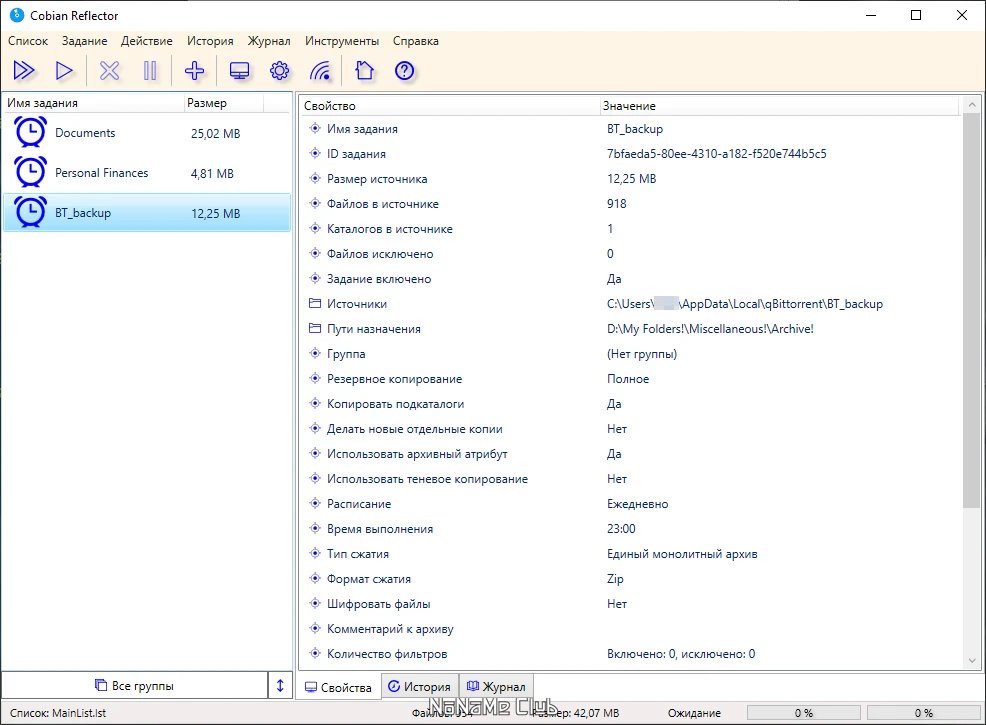Image resolution: width=986 pixels, height=725 pixels.
Task: Open settings via the gear icon
Action: coord(280,71)
